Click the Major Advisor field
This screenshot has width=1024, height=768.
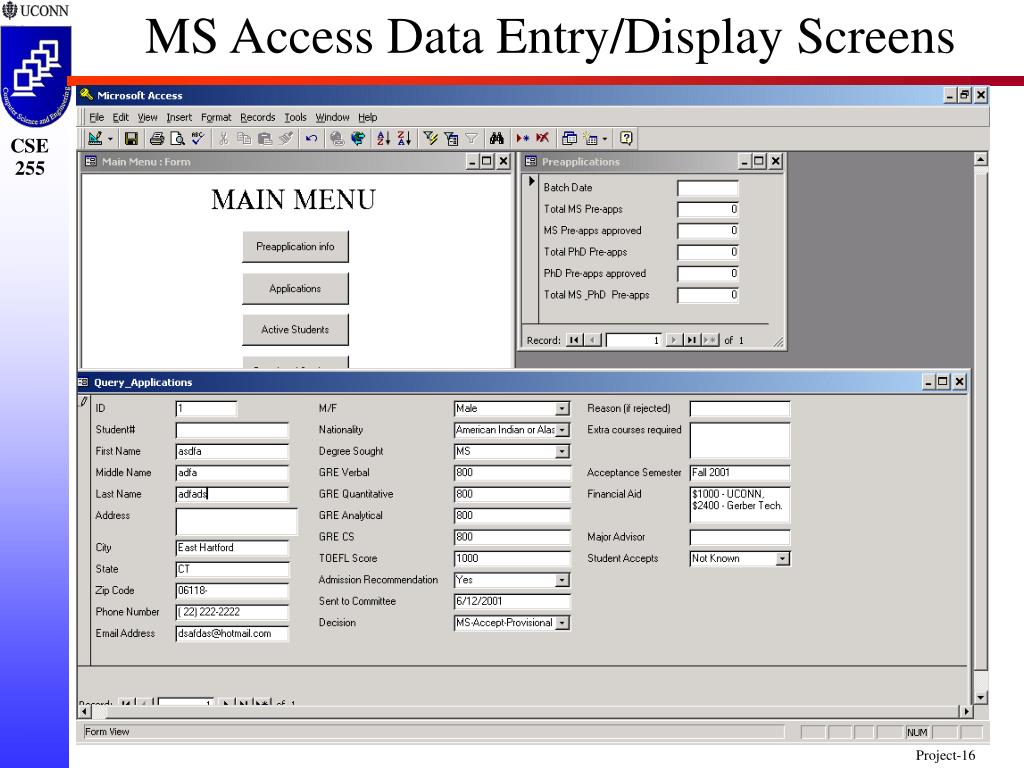pos(740,537)
